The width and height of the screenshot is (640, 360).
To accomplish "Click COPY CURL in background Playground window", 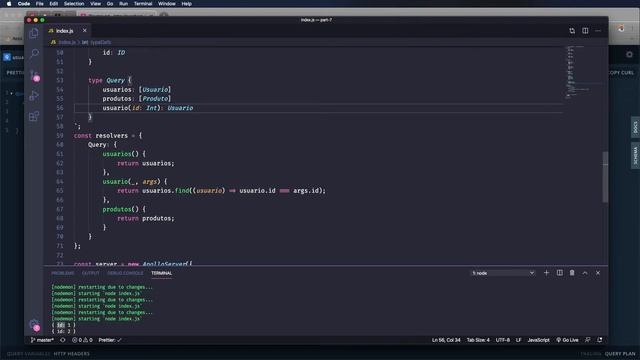I will [x=622, y=73].
